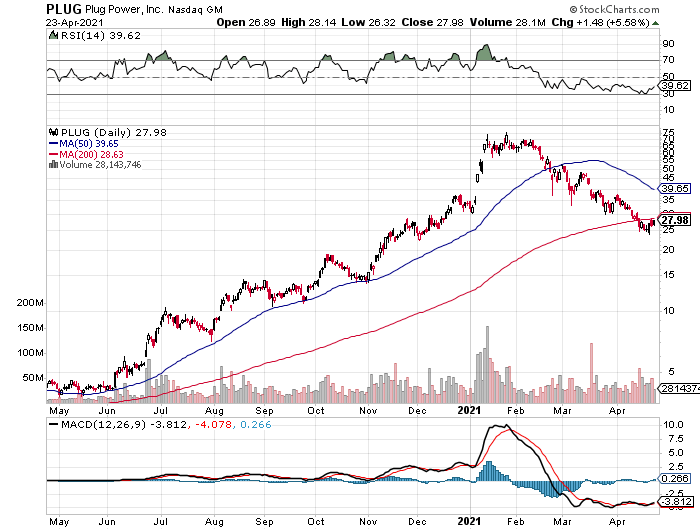This screenshot has height=530, width=700.
Task: Click the PLUG ticker symbol in the title
Action: 64,9
